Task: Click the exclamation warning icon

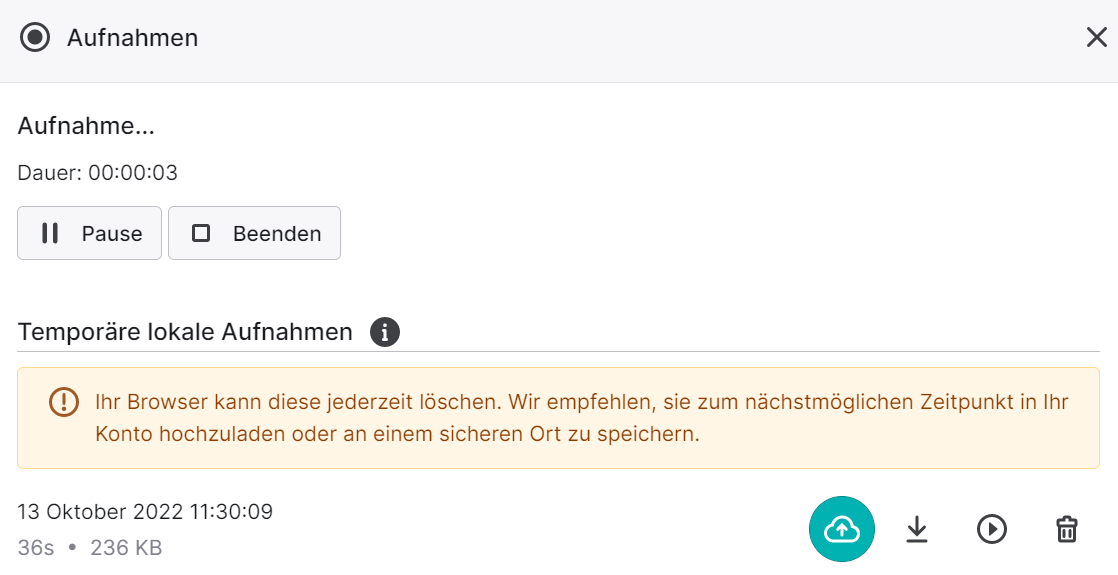Action: tap(63, 402)
